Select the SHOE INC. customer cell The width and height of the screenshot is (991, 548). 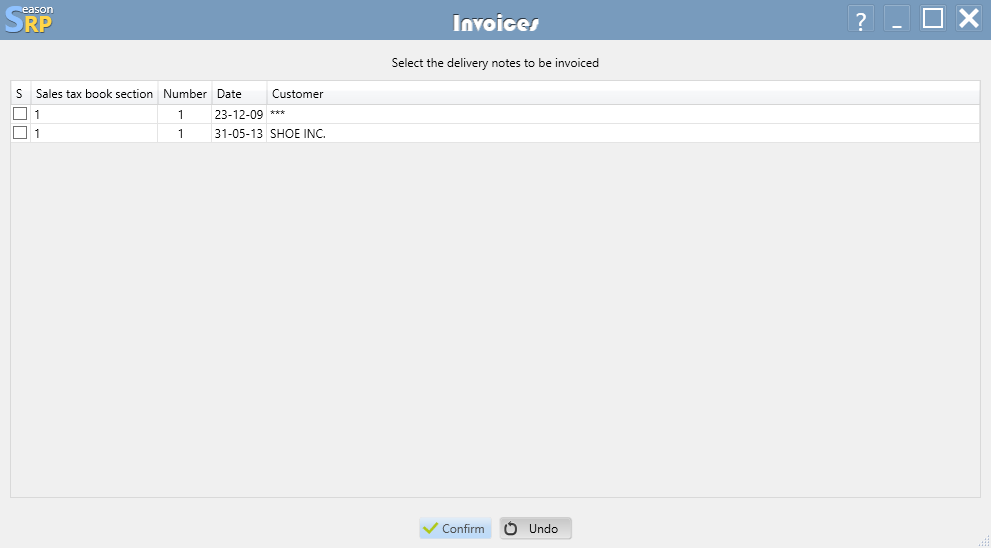coord(623,133)
